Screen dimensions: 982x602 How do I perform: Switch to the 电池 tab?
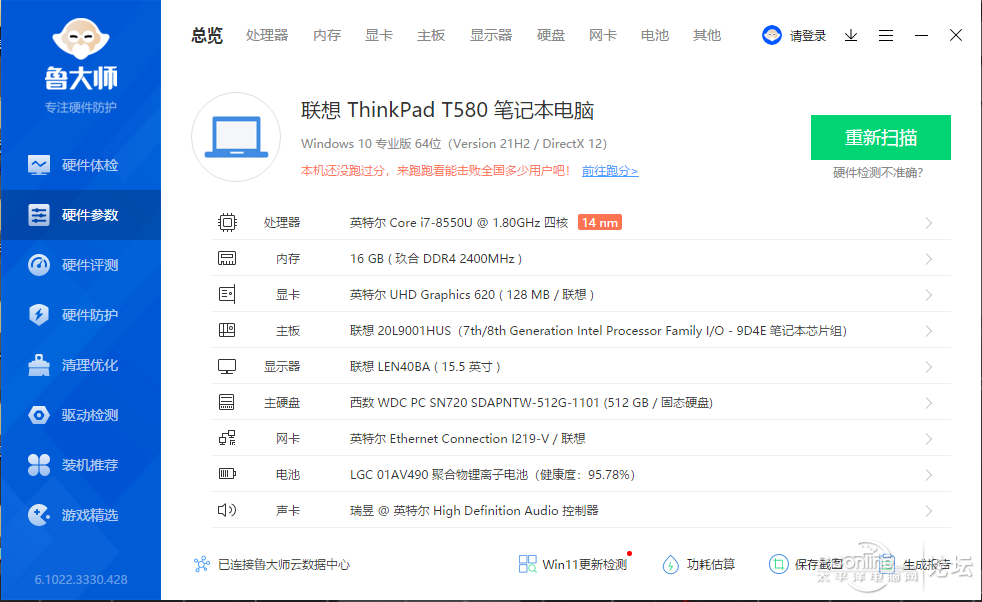coord(654,35)
